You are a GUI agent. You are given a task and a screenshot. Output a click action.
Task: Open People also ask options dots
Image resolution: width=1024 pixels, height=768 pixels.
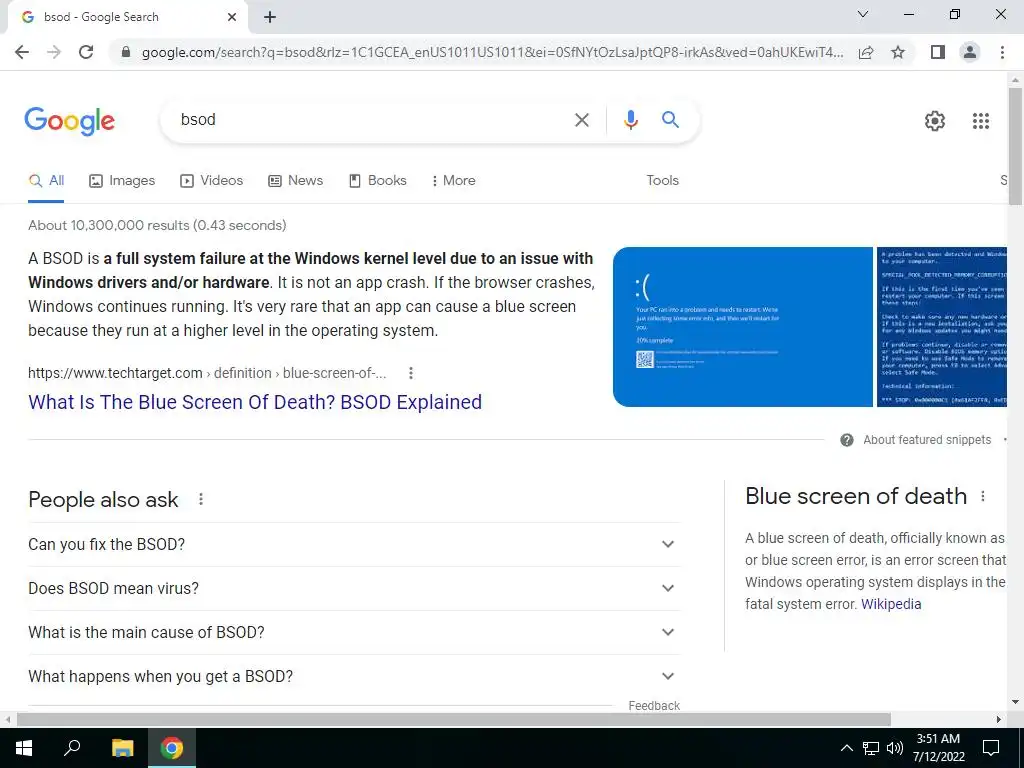pyautogui.click(x=201, y=500)
